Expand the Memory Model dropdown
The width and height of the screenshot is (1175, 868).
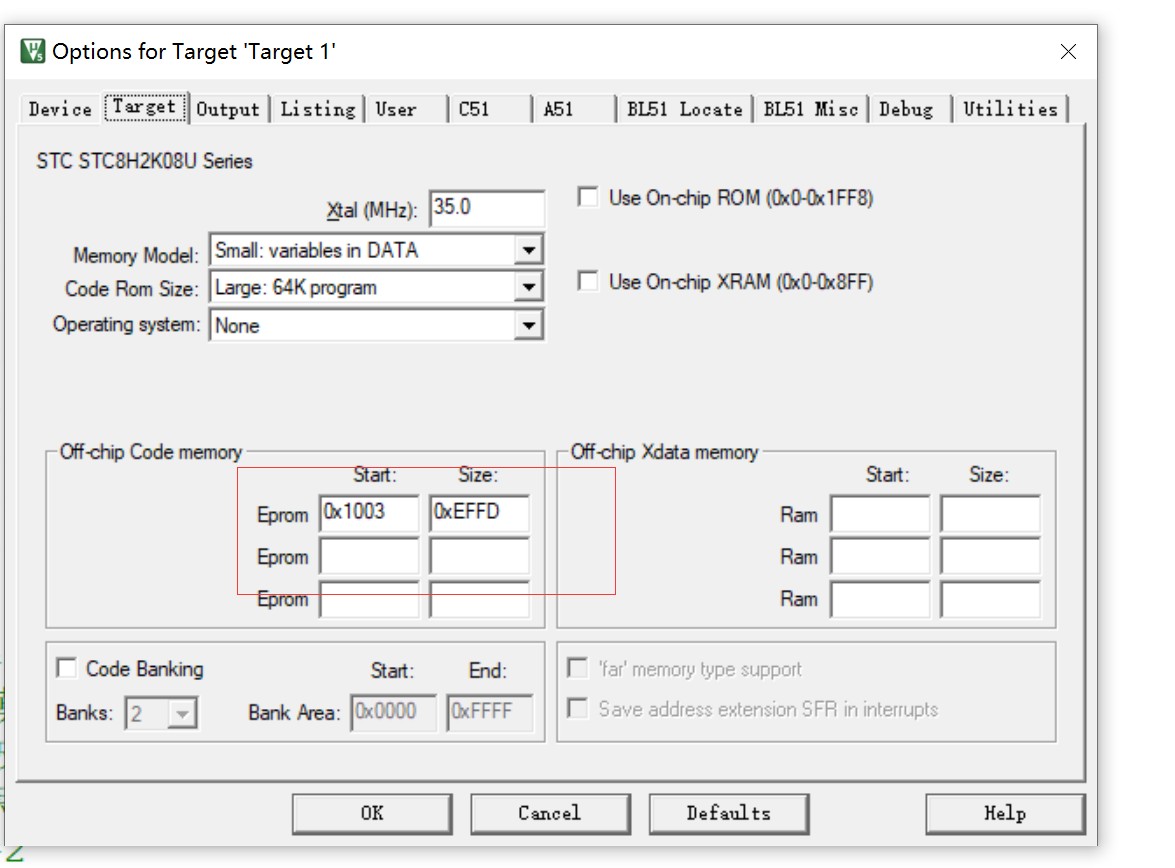click(x=529, y=250)
